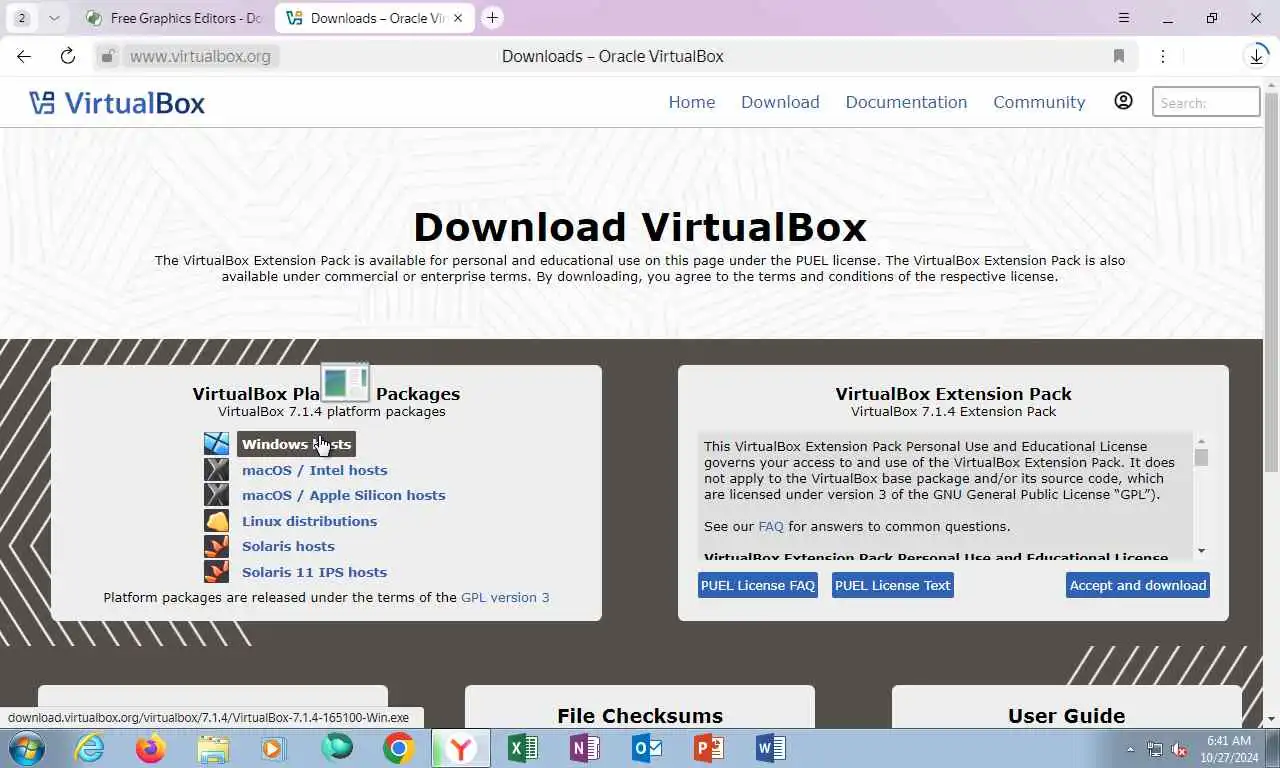Open the Download navigation item
This screenshot has height=768, width=1280.
[x=780, y=102]
